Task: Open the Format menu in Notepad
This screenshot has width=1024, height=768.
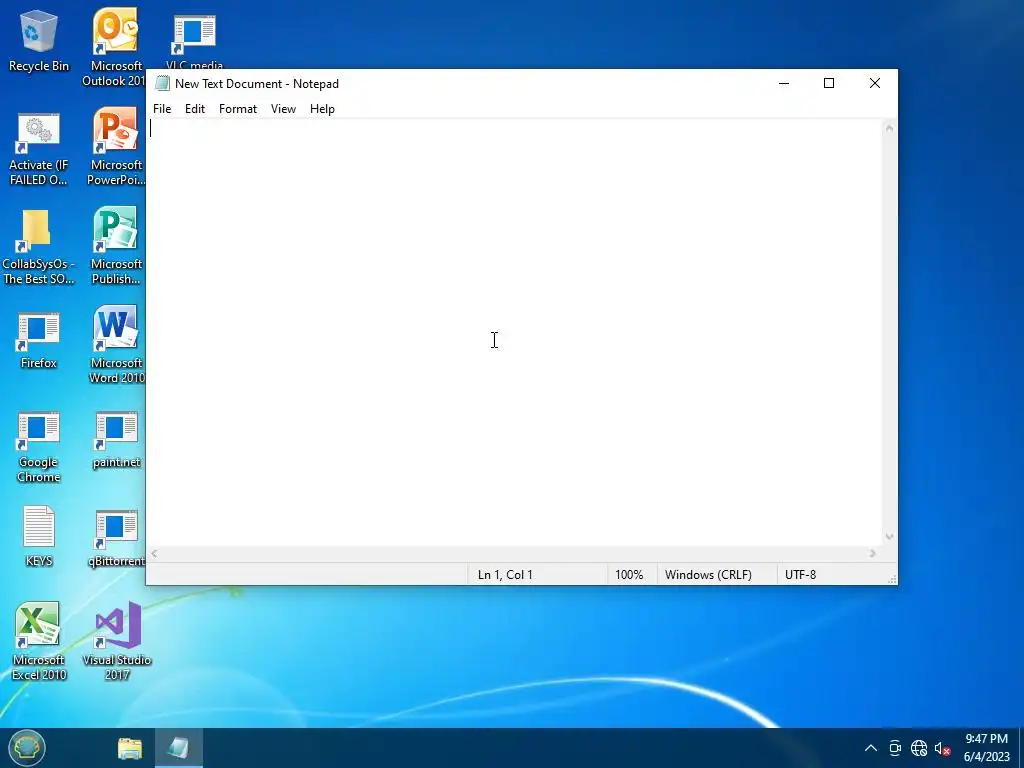Action: 238,109
